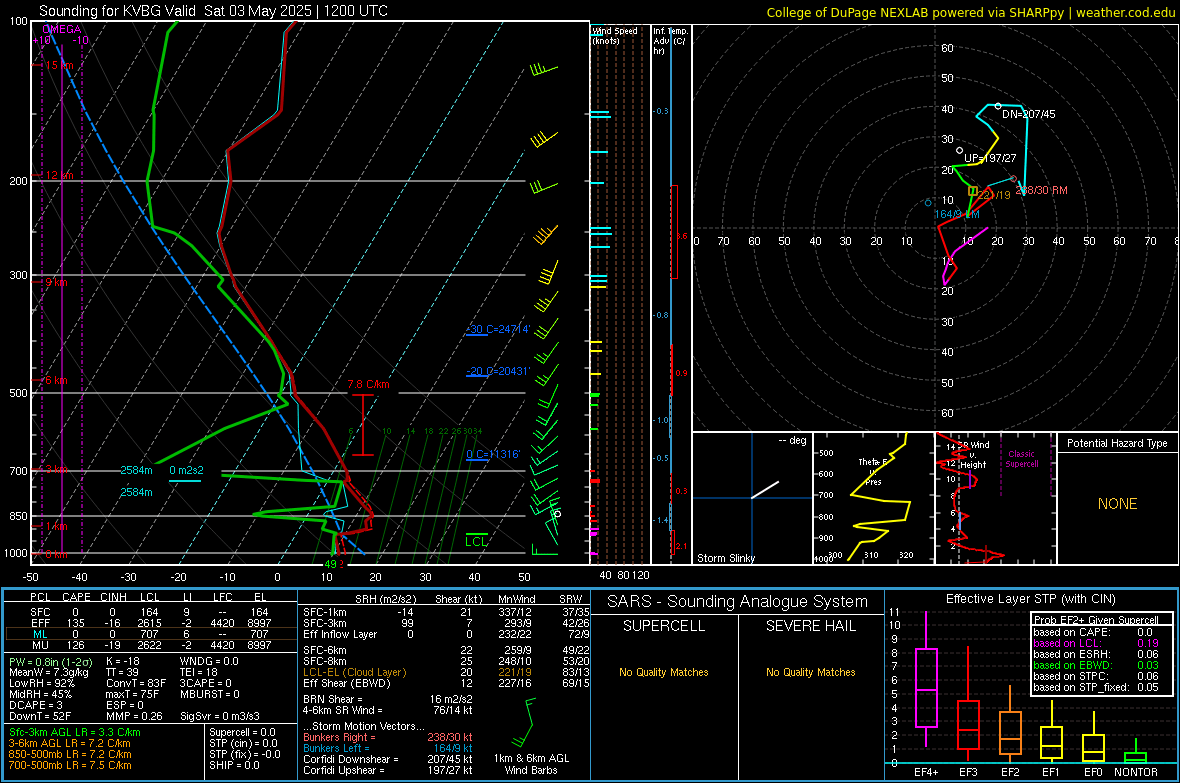Click the '9 km' height marker
Image resolution: width=1180 pixels, height=783 pixels.
pos(56,282)
